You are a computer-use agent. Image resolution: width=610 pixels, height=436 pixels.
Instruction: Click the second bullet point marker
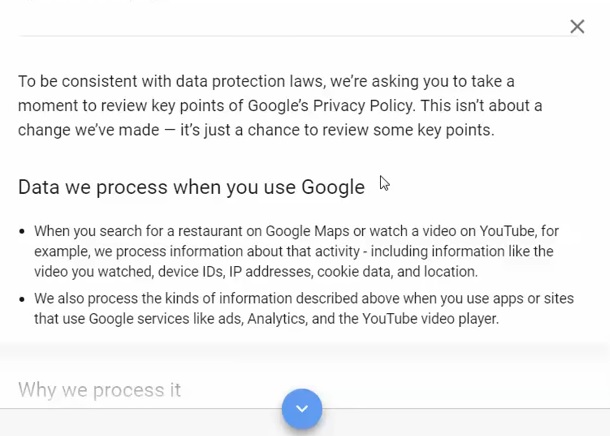(22, 299)
